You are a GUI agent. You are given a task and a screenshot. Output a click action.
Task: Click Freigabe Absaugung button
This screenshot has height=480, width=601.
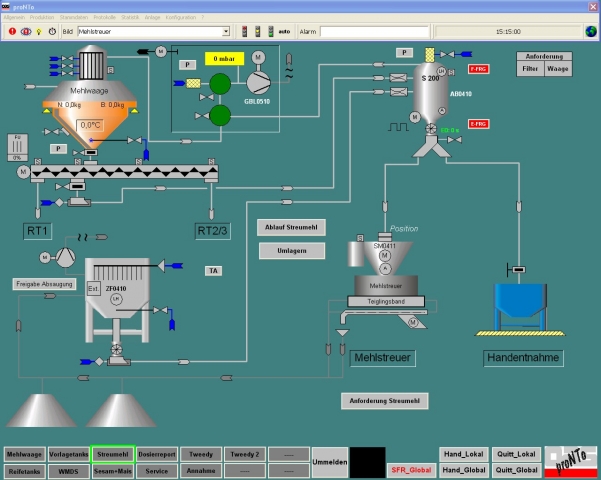pyautogui.click(x=44, y=284)
